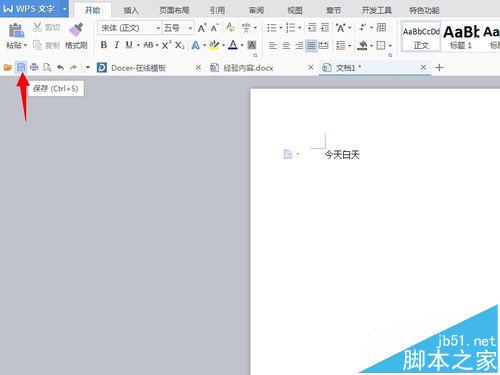Click the decrease indent icon

(x=312, y=28)
